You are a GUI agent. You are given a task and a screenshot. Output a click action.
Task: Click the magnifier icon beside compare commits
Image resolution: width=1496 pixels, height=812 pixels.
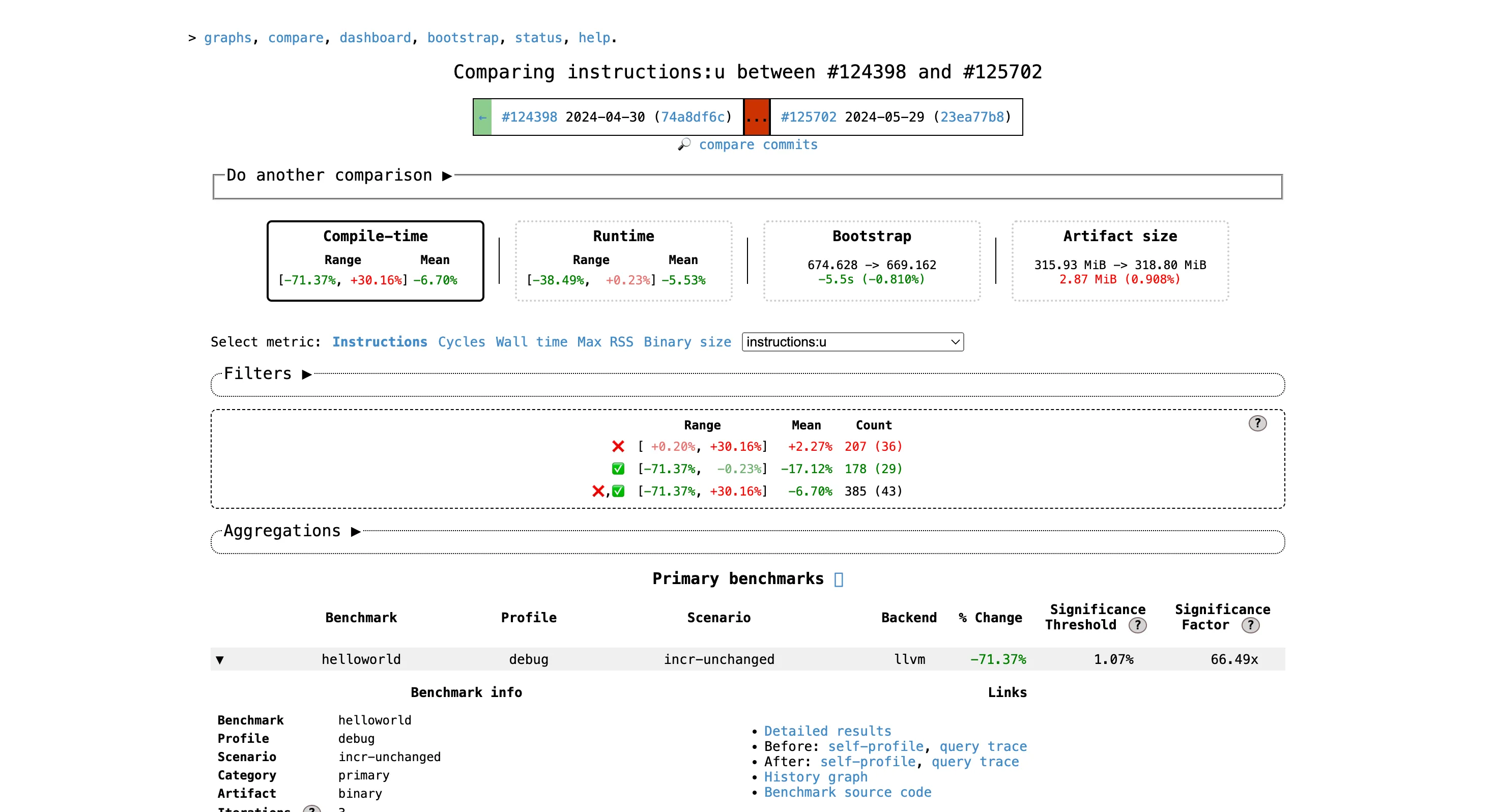point(684,144)
